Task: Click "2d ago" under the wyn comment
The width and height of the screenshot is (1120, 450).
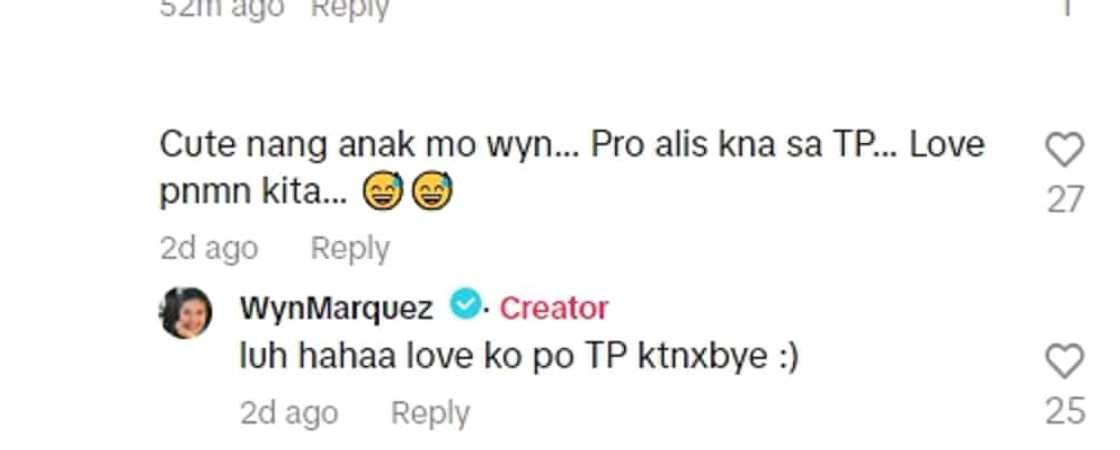Action: coord(209,249)
